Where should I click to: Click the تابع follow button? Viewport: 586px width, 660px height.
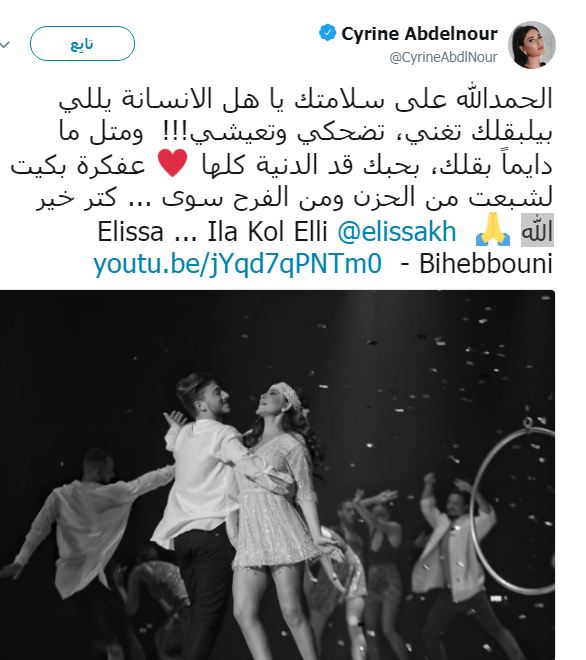coord(83,44)
